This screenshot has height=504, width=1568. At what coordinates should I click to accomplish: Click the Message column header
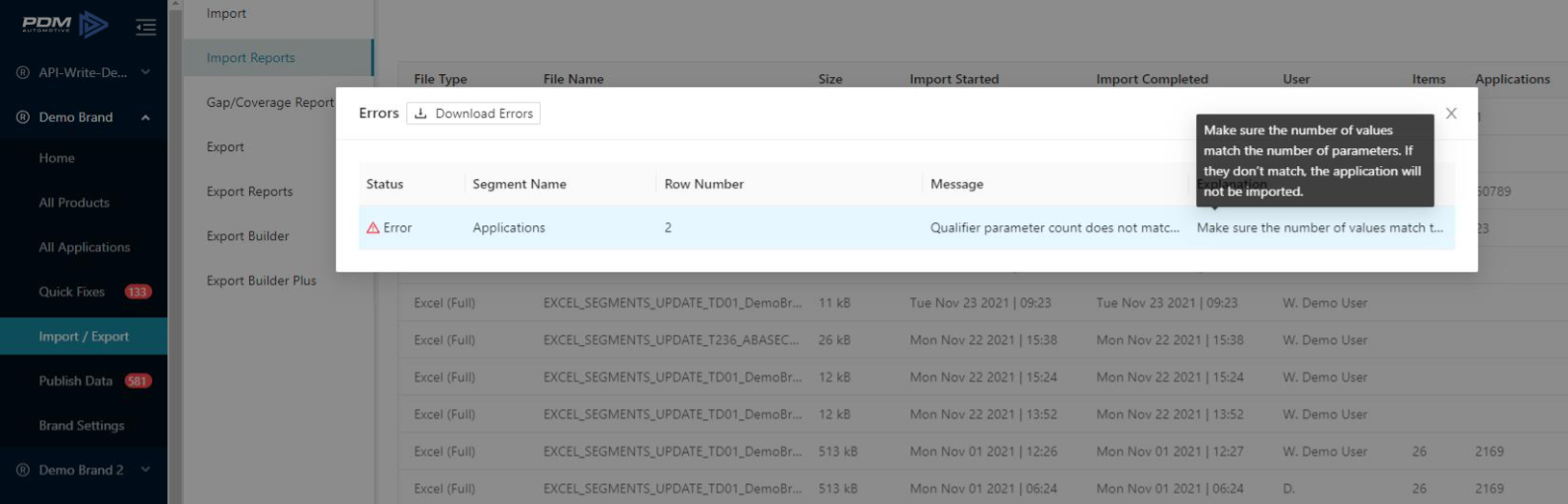click(x=957, y=184)
